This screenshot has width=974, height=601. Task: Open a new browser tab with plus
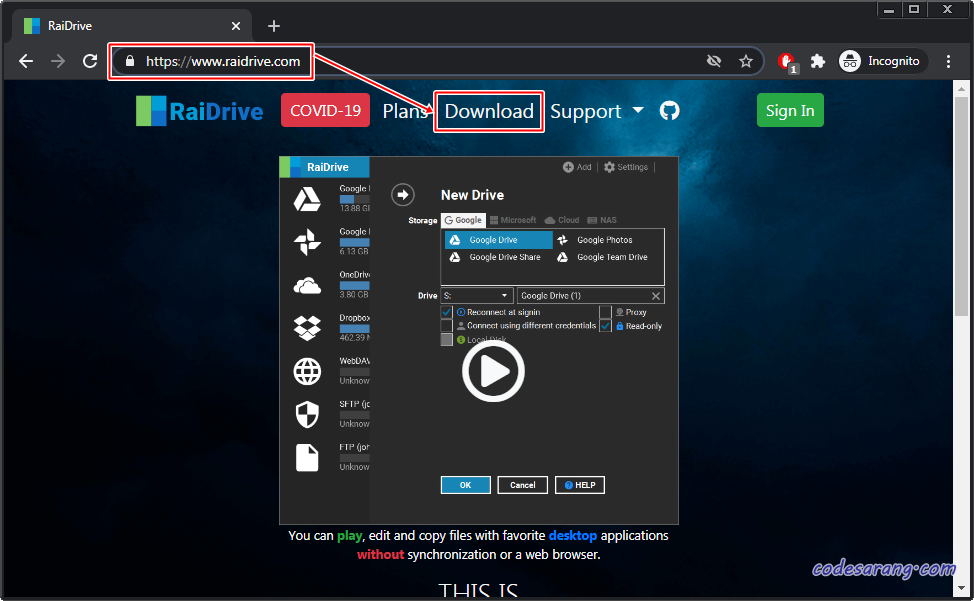pyautogui.click(x=274, y=26)
